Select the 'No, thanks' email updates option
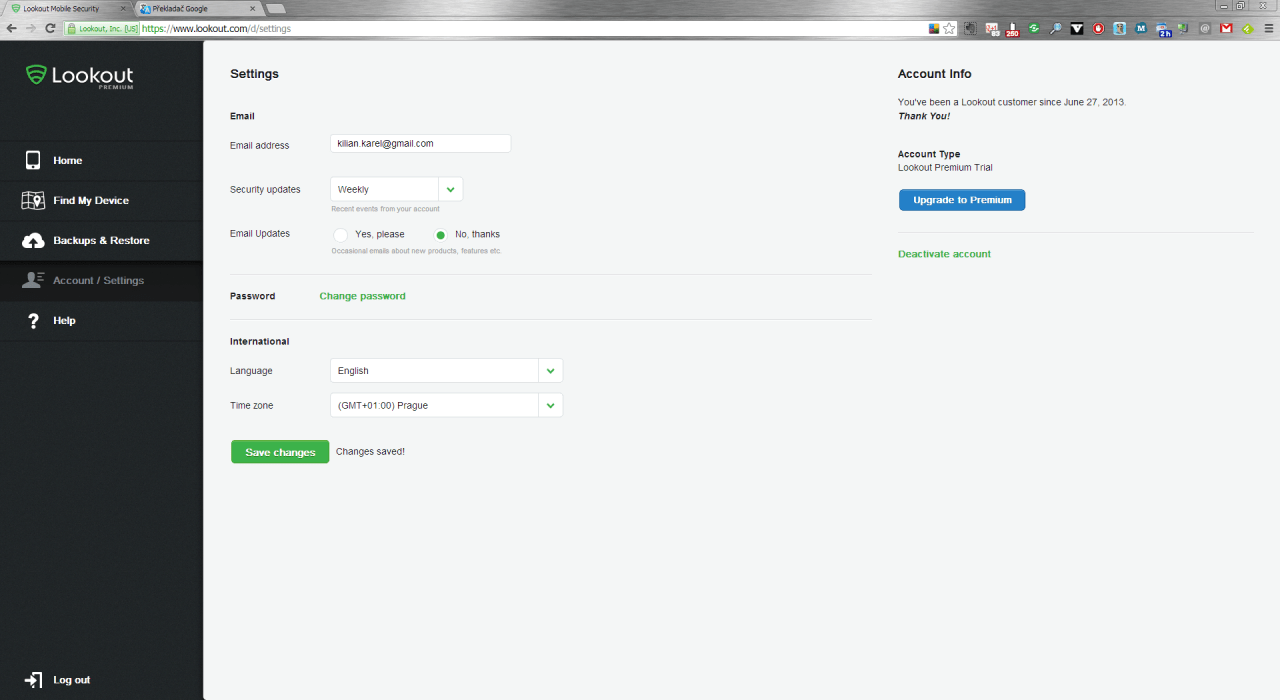The image size is (1280, 700). (441, 234)
